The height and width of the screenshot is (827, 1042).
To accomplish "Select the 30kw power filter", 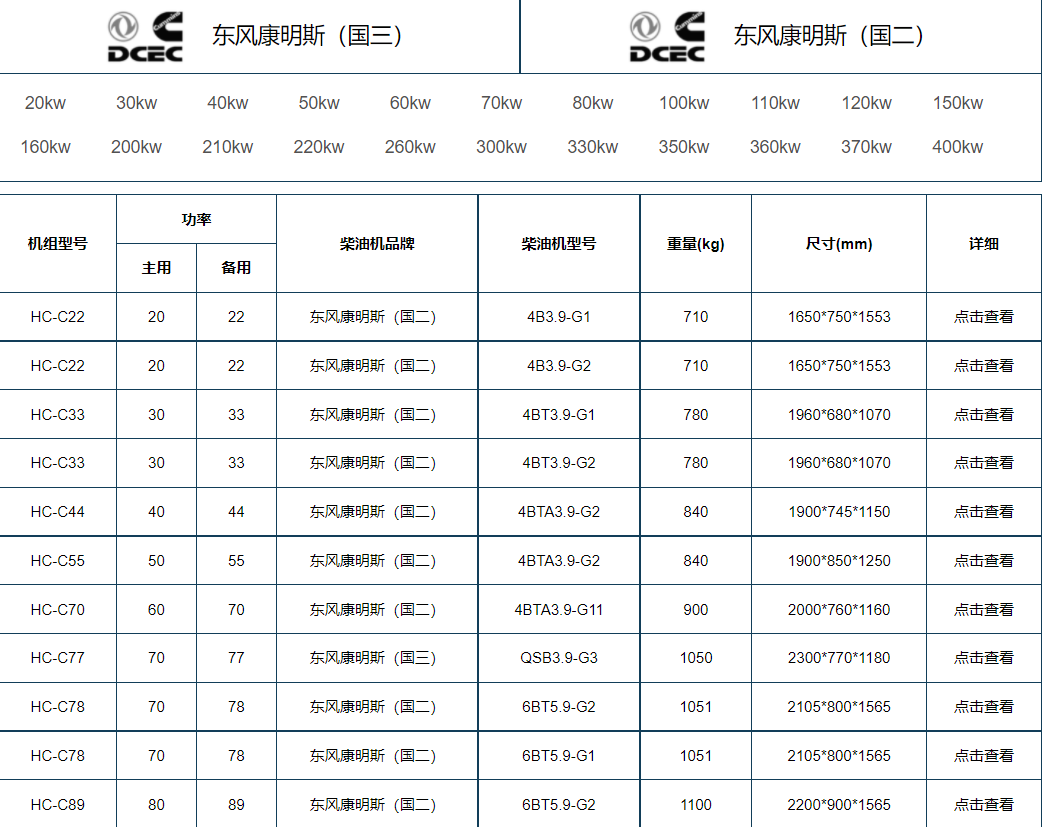I will 136,103.
